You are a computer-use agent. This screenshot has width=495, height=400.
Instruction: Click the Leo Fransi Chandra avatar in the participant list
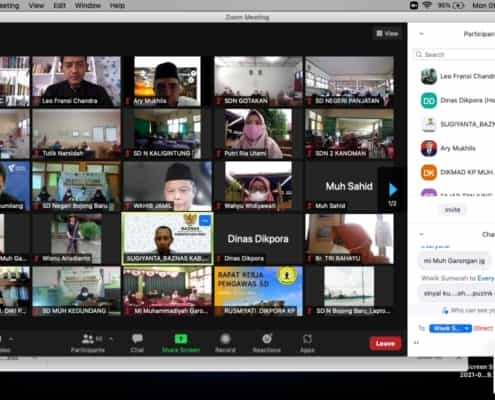click(x=429, y=76)
